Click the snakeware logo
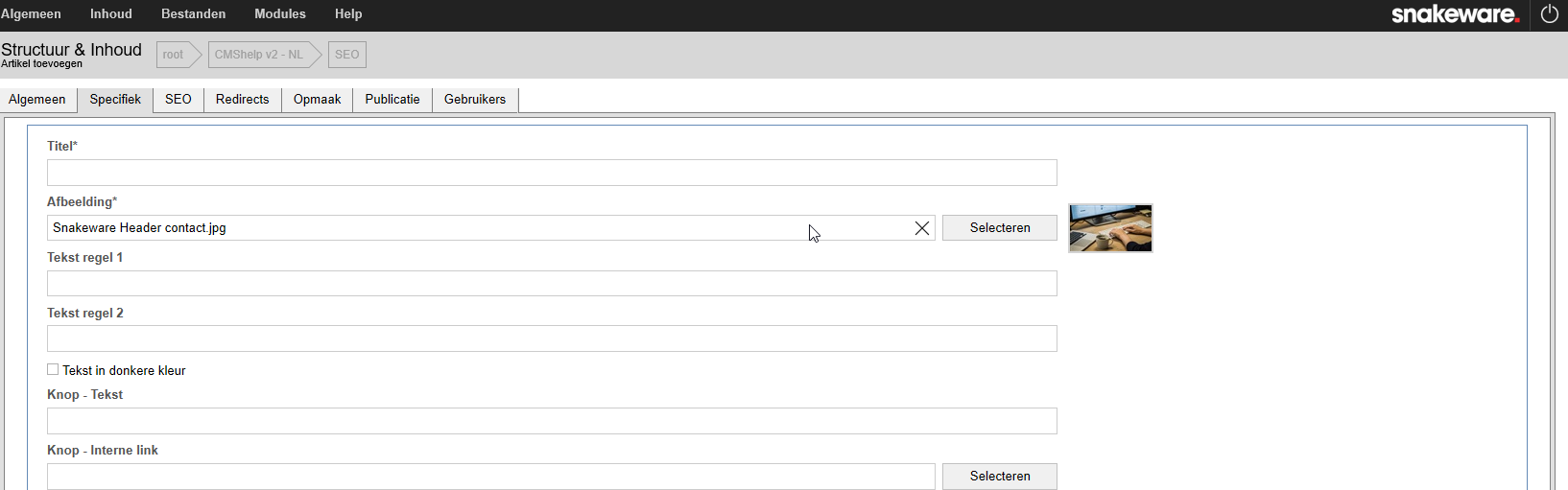The width and height of the screenshot is (1568, 490). tap(1455, 14)
